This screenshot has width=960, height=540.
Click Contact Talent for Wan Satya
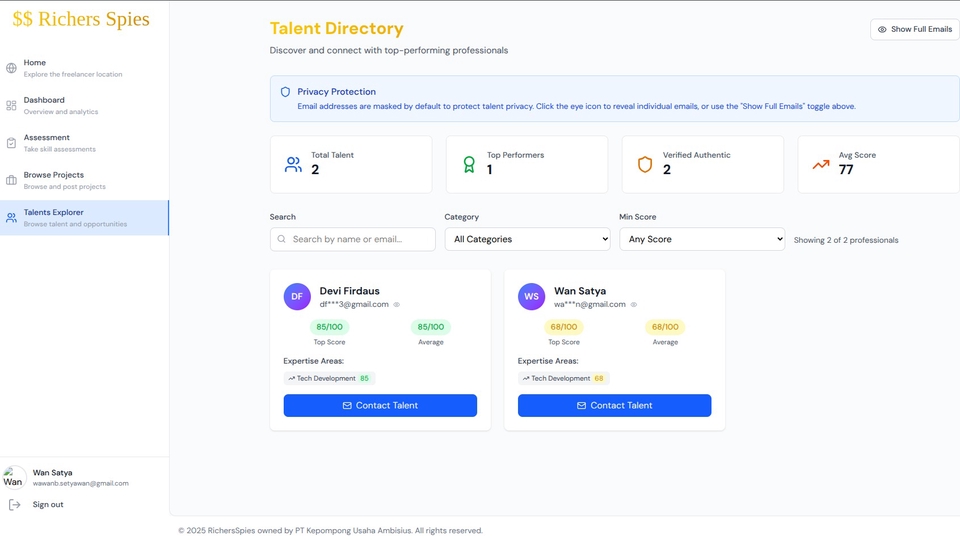click(614, 405)
